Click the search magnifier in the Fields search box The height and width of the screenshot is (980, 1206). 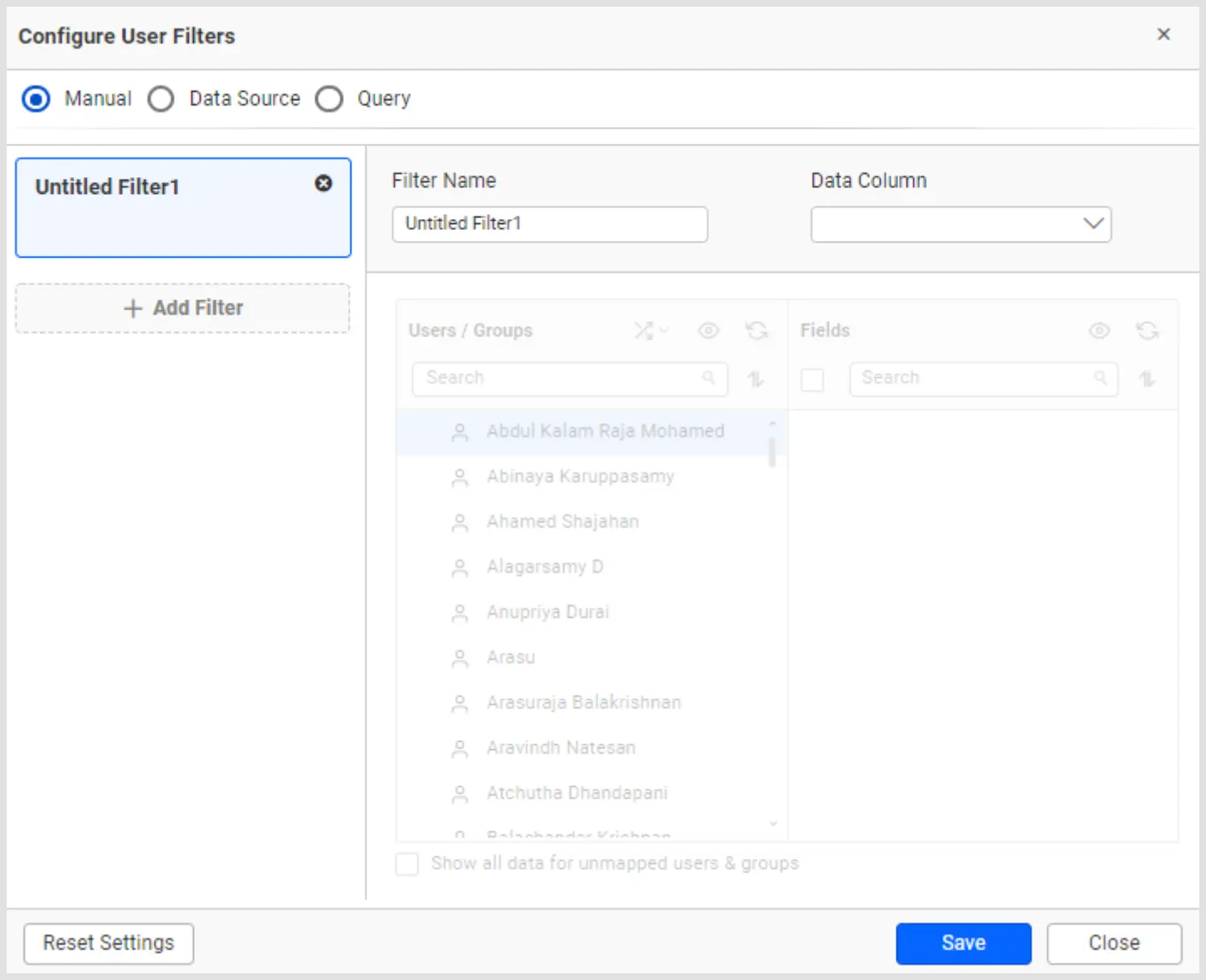click(1100, 379)
